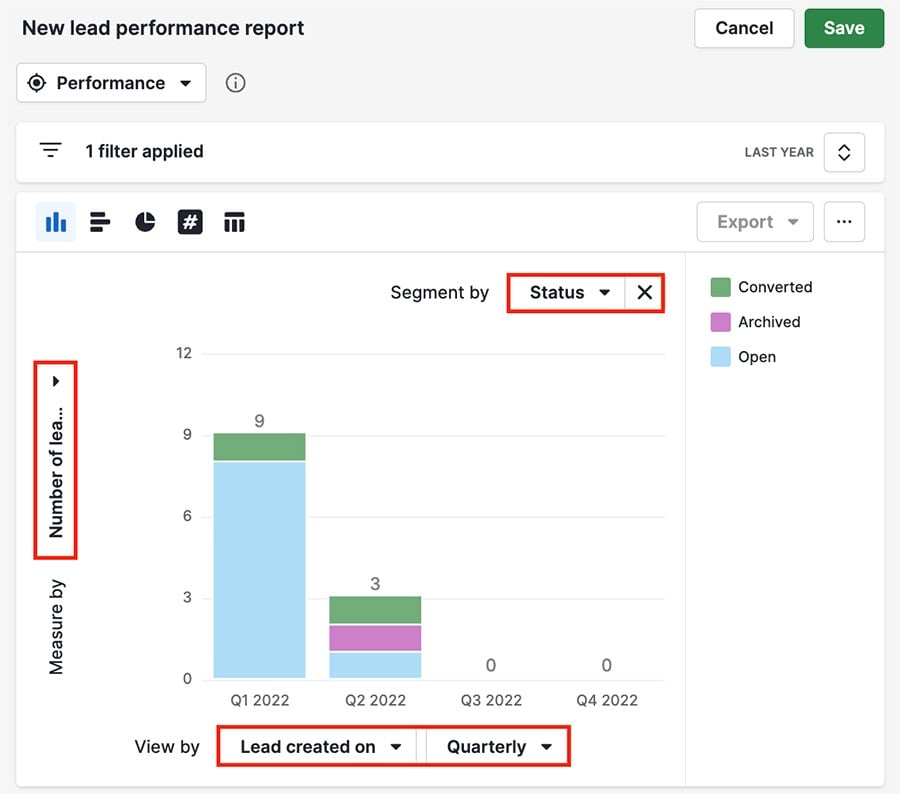Open the filters panel via filter icon
Screen dimensions: 900x794
(x=50, y=150)
